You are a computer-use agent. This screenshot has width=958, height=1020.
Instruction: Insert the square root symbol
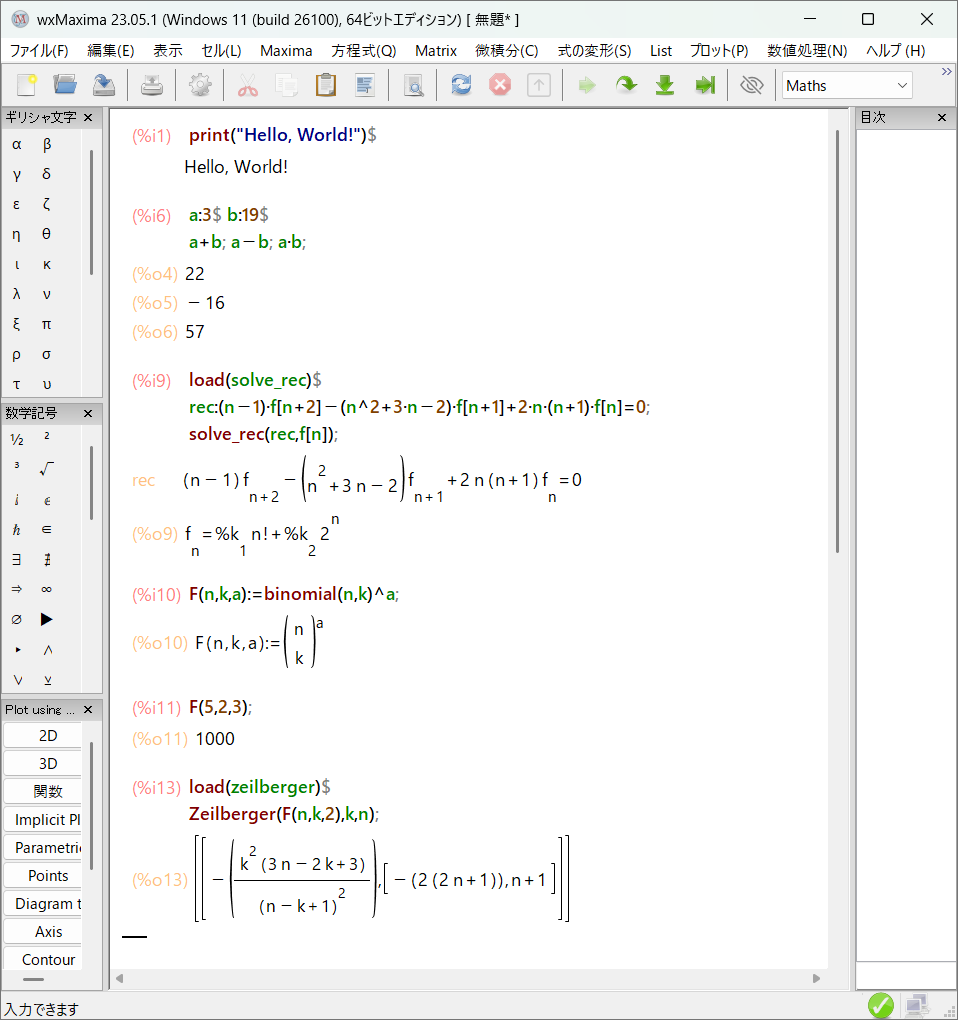47,469
